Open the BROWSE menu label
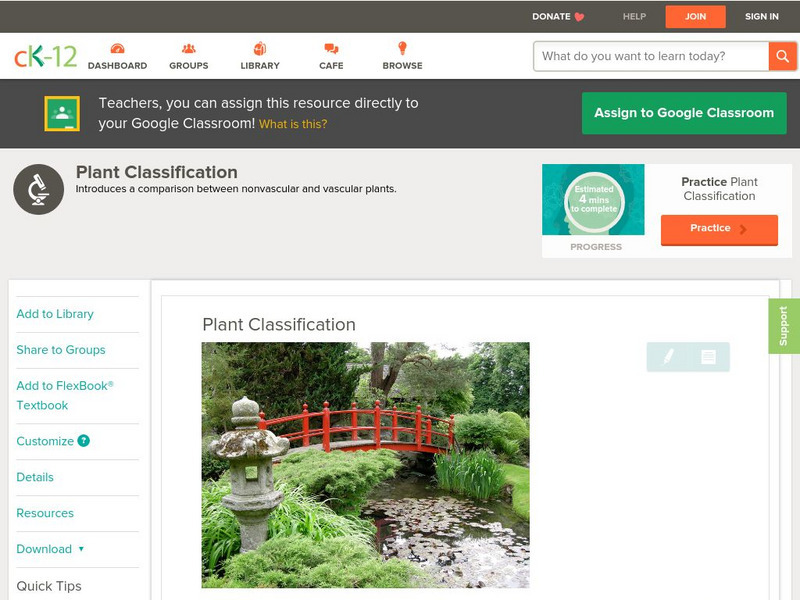The height and width of the screenshot is (600, 800). (402, 66)
